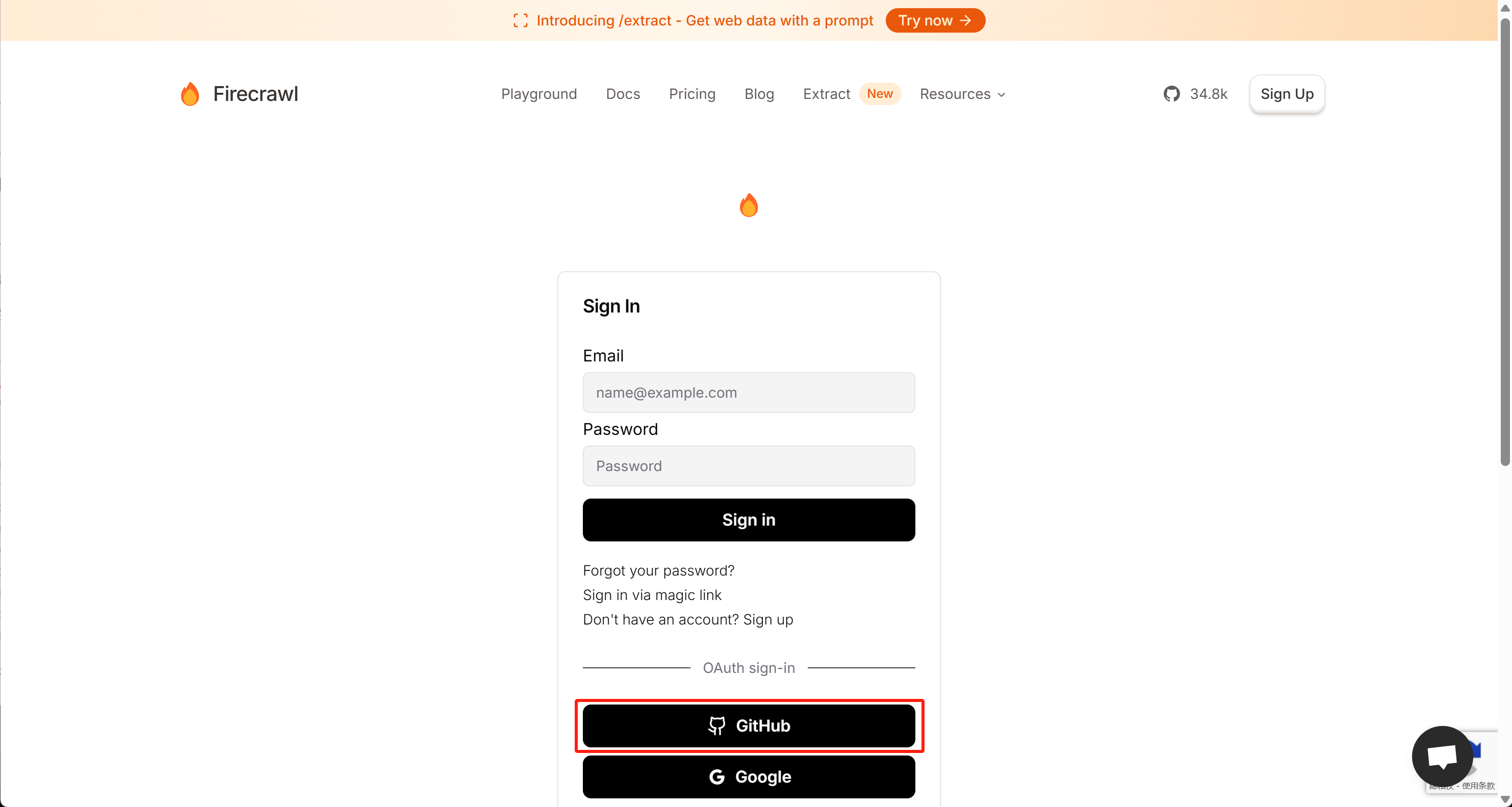Click the extract bracket icon in banner

(x=520, y=20)
